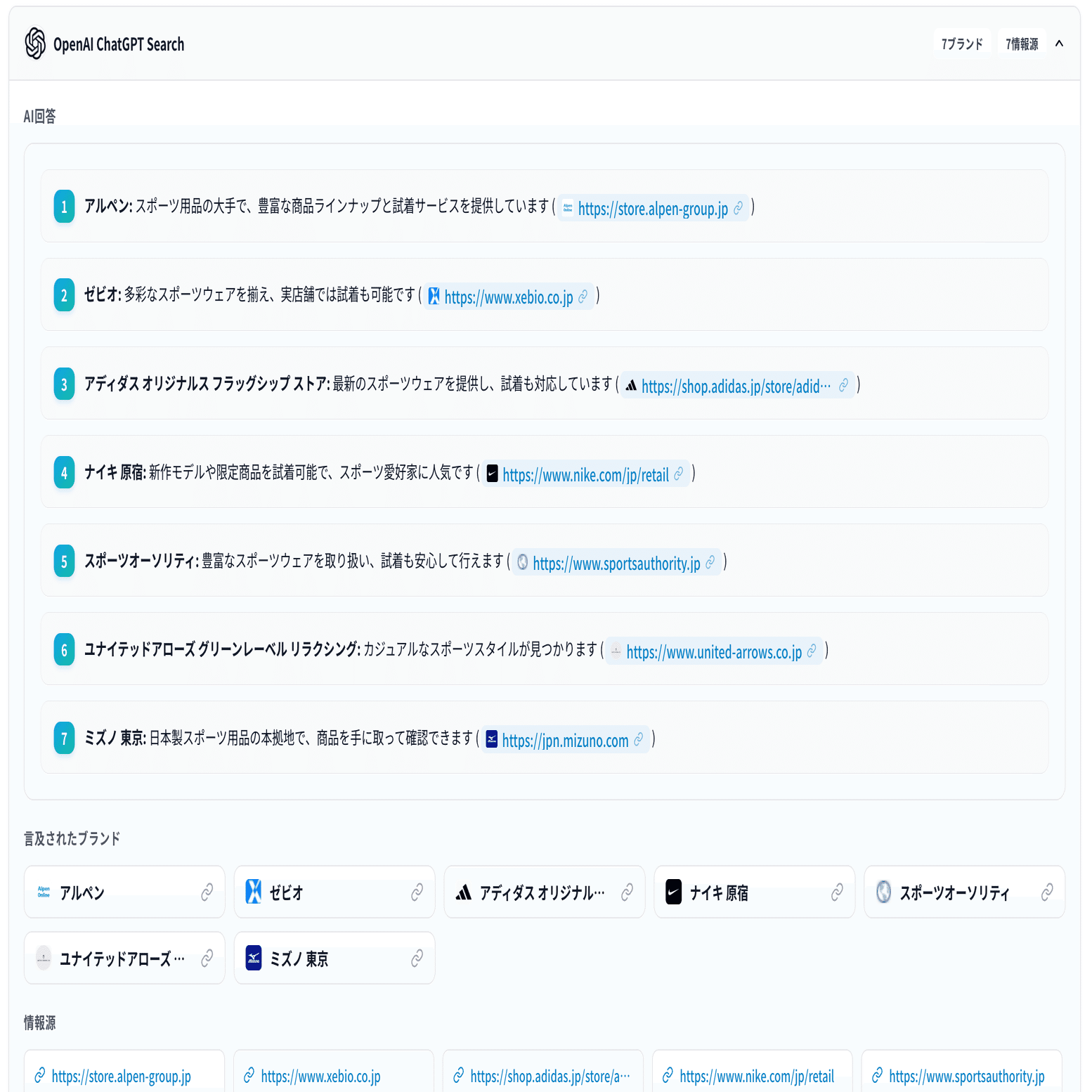Click the '情報源' section heading

pyautogui.click(x=40, y=1022)
